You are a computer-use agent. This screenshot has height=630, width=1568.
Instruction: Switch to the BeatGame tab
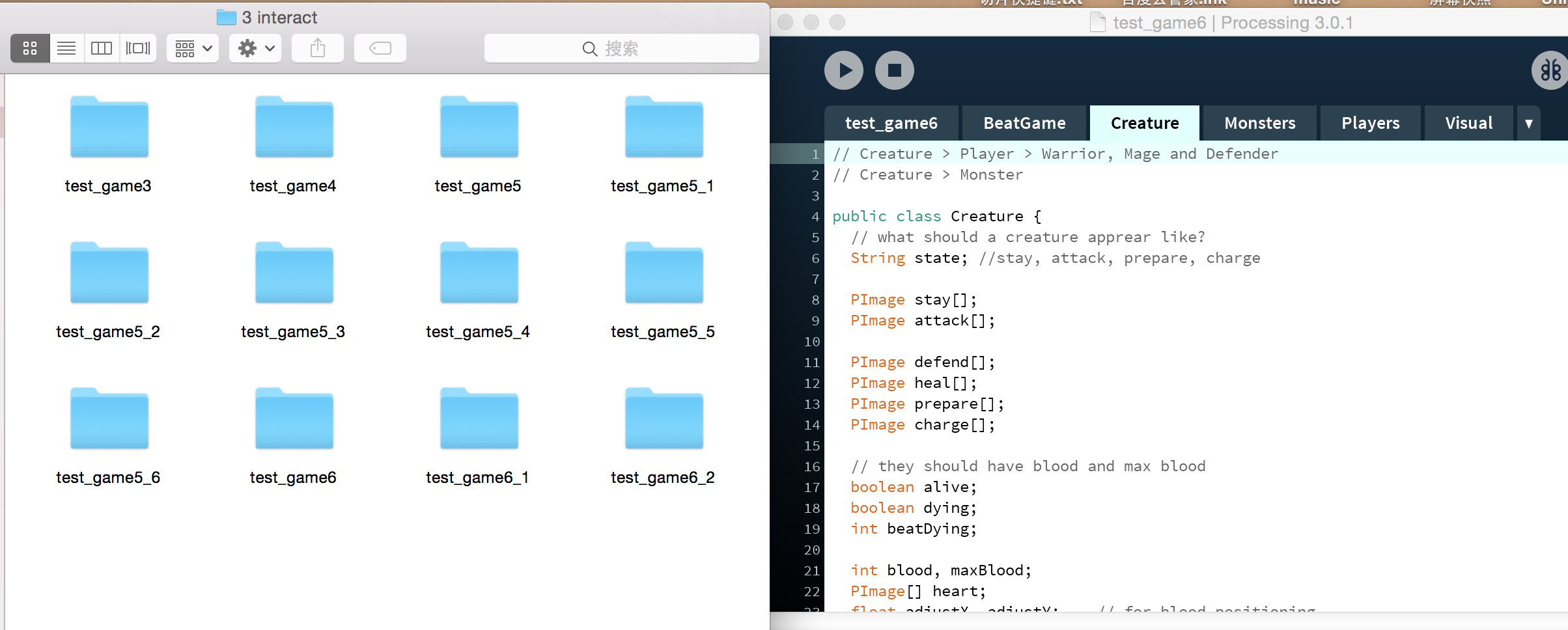click(1024, 123)
